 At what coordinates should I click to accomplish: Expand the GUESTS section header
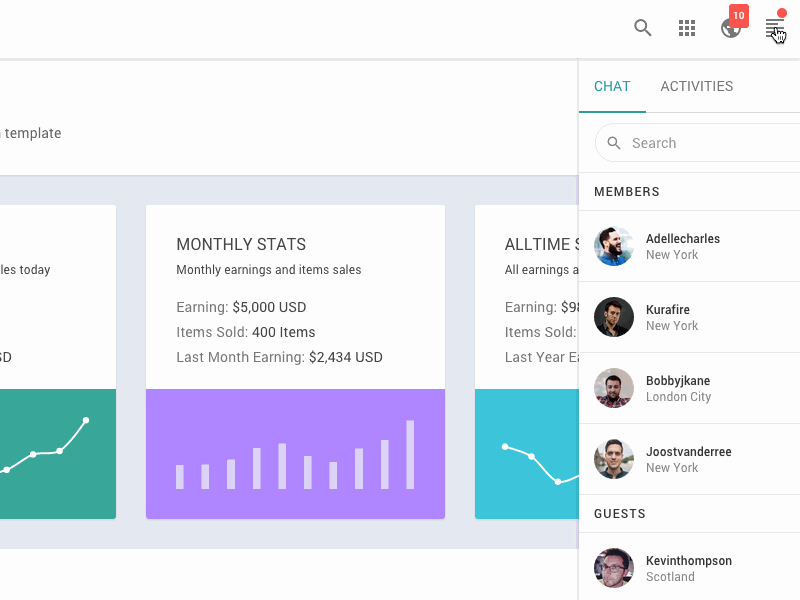(x=618, y=513)
